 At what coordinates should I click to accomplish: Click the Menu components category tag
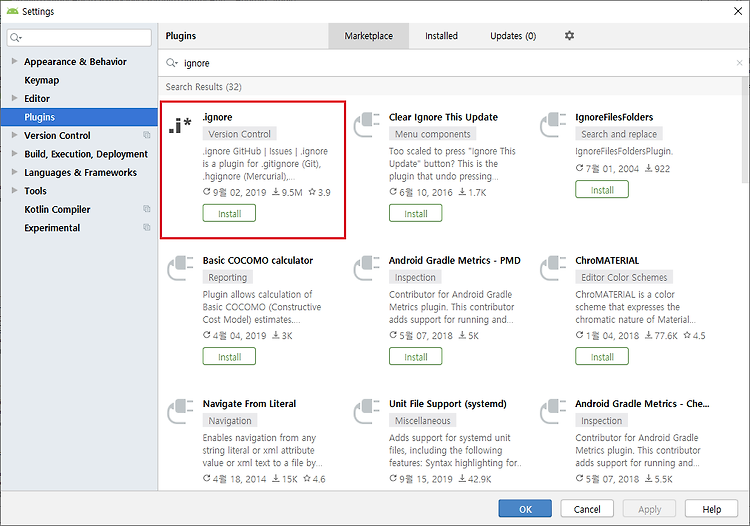pyautogui.click(x=432, y=134)
